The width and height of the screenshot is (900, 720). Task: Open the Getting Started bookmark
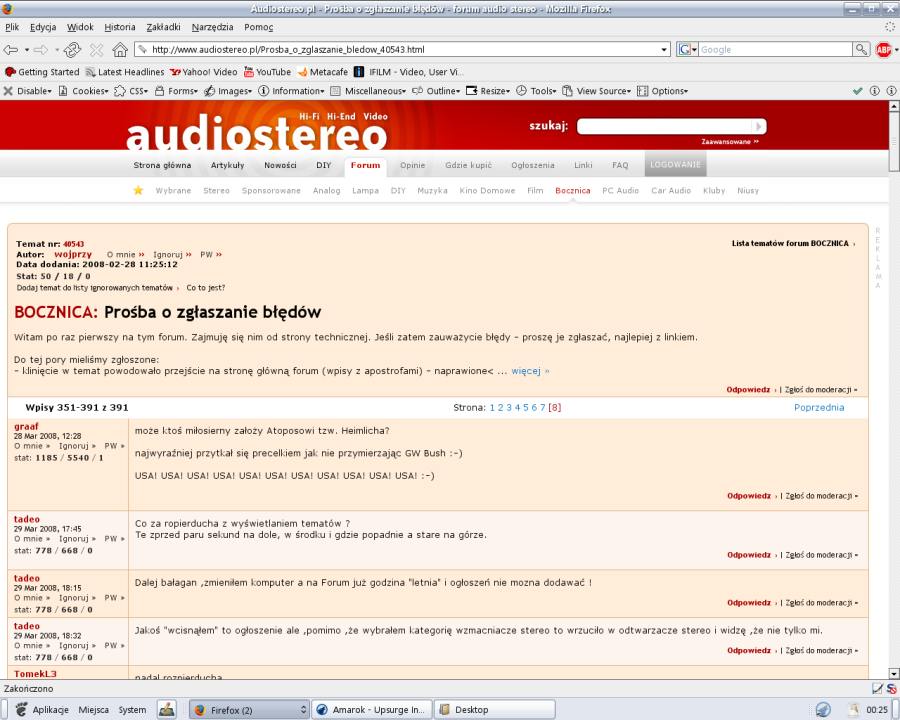point(42,72)
